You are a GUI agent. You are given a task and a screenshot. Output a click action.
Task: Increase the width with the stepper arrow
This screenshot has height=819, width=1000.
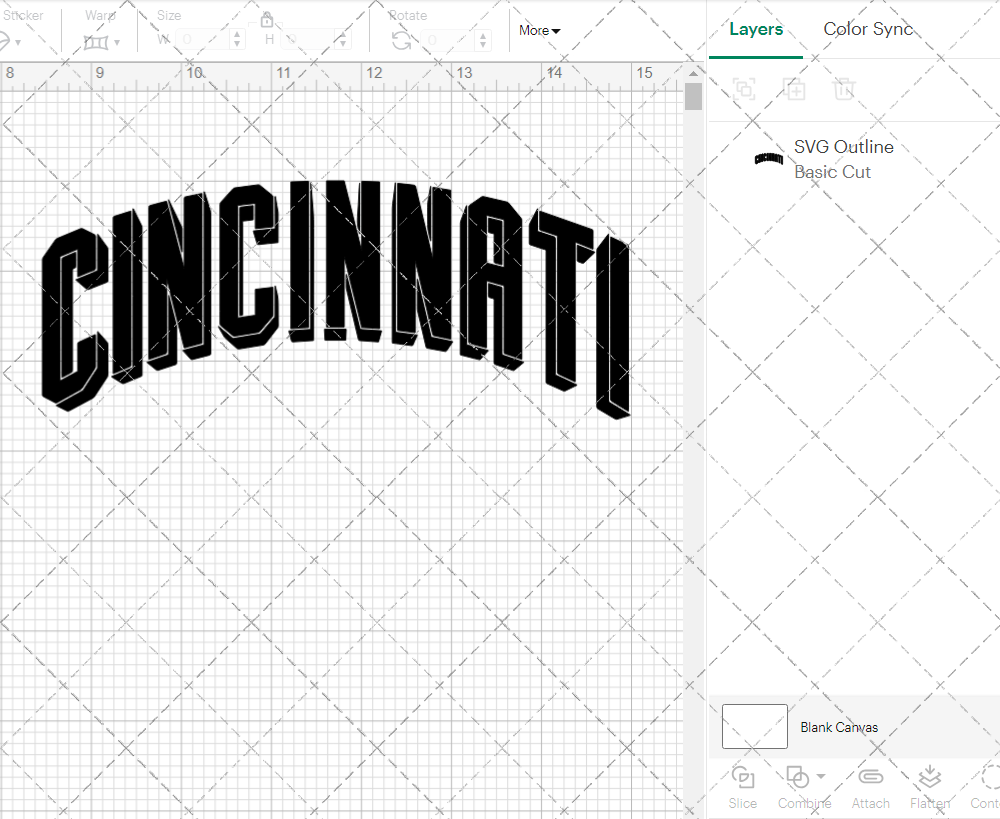[x=237, y=35]
